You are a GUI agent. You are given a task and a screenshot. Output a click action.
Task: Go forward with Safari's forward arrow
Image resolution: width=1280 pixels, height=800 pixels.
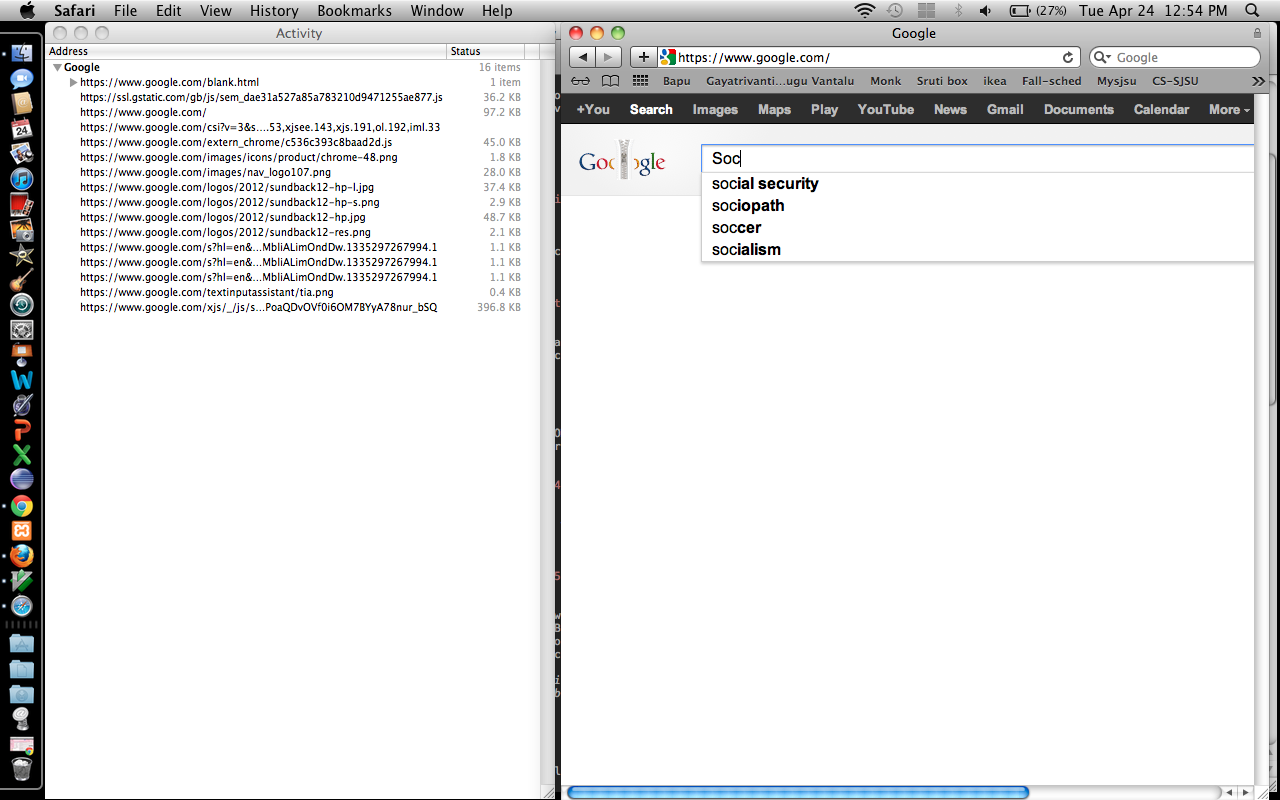point(609,57)
